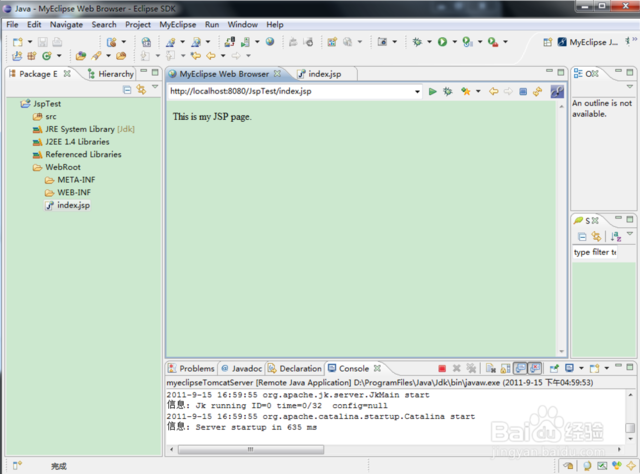Open the Window menu

[242, 24]
